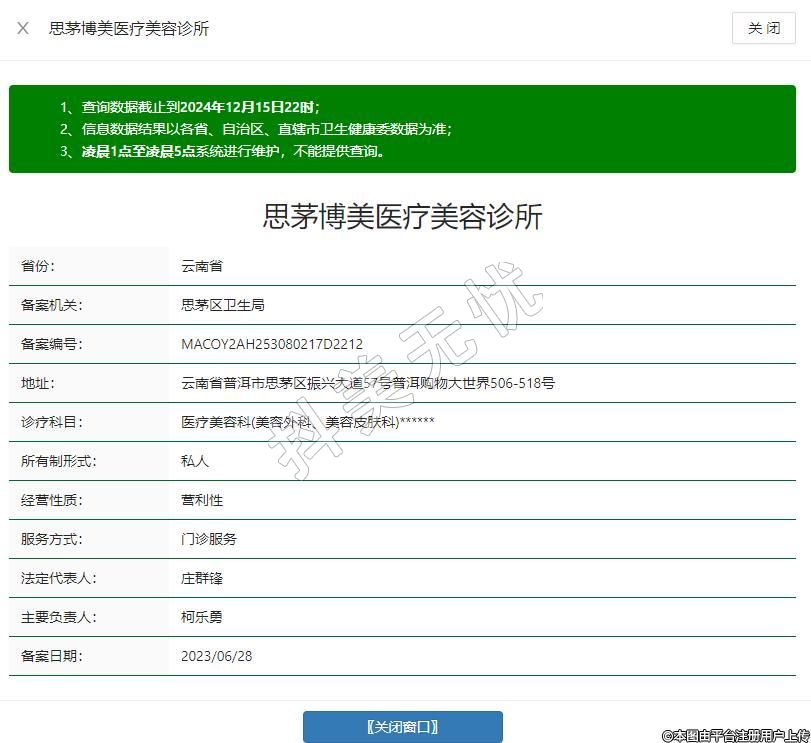Click the maintenance notice about 凌晨1点至凌晨5点
811x743 pixels.
point(232,152)
